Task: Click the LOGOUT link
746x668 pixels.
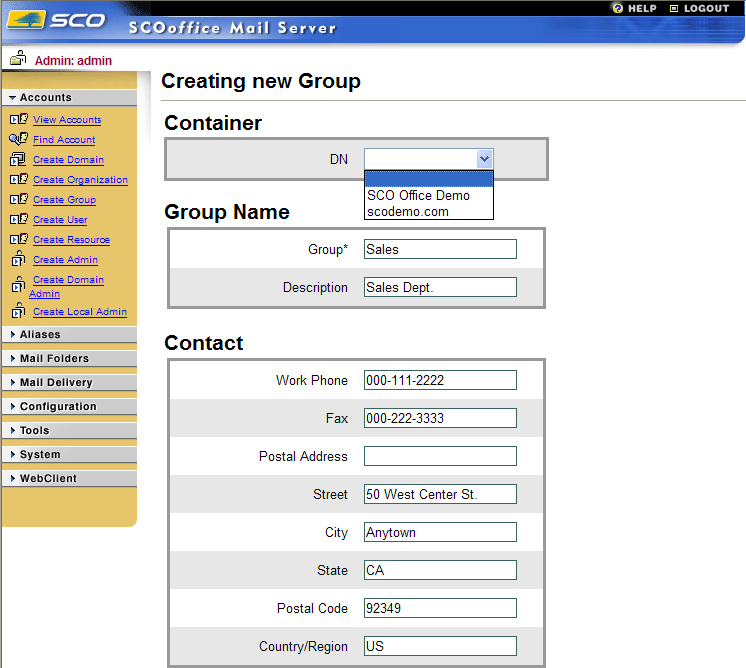Action: point(705,8)
